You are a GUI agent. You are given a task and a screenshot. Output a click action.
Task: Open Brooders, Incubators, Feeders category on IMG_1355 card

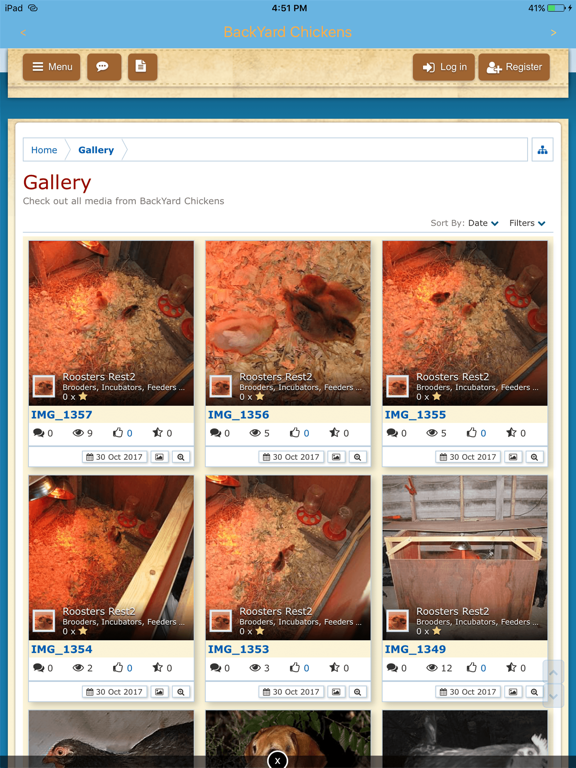click(477, 387)
